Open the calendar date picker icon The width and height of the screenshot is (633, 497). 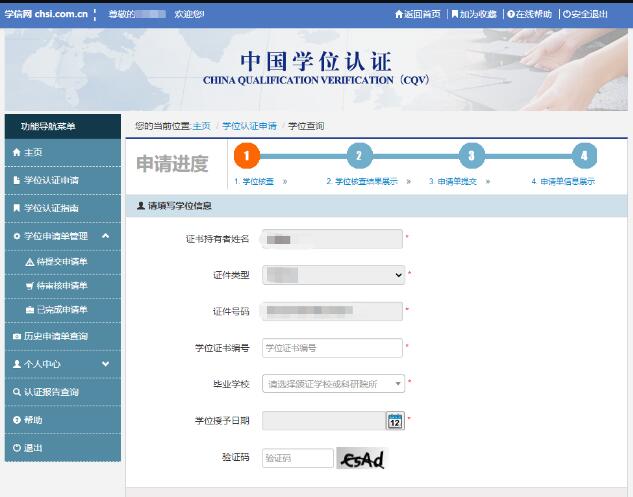(x=394, y=421)
